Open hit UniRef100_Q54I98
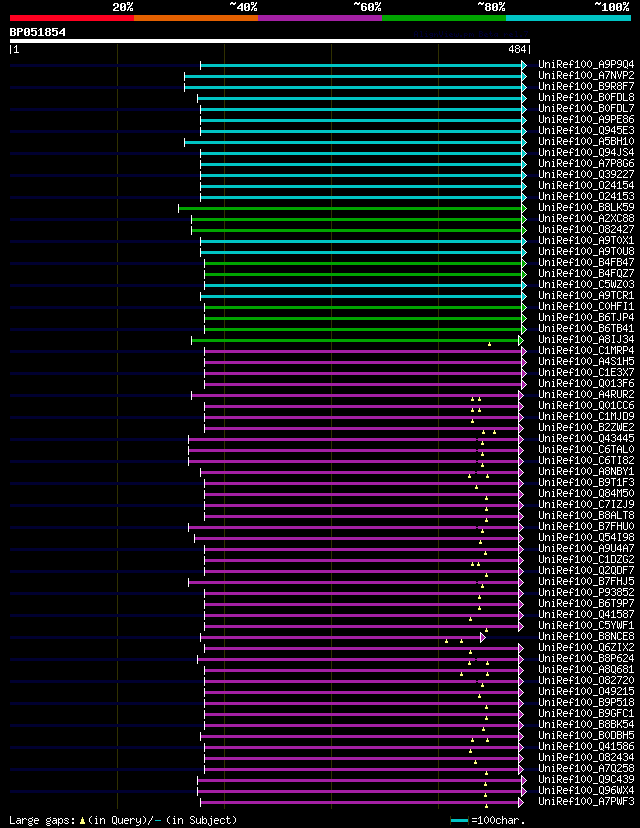 [x=586, y=538]
